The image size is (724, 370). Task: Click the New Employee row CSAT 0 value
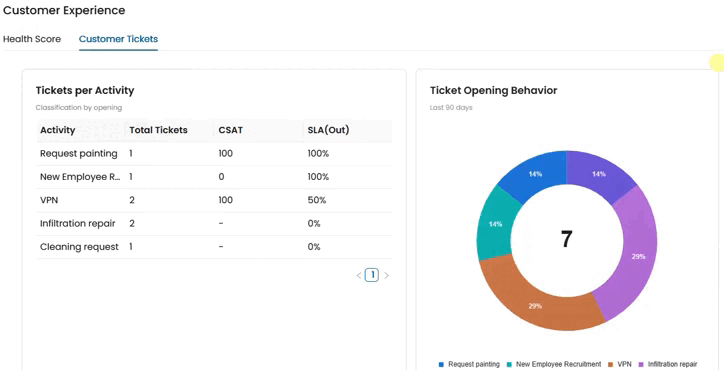tap(221, 177)
